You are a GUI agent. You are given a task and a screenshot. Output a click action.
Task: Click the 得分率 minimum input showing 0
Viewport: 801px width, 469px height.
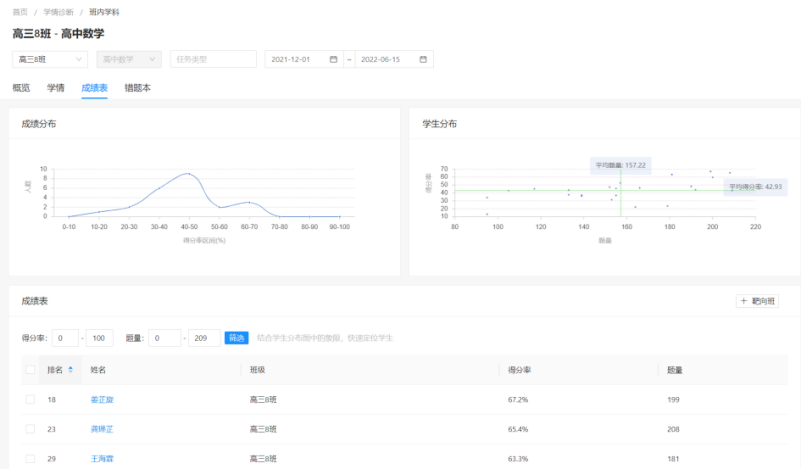pos(65,338)
